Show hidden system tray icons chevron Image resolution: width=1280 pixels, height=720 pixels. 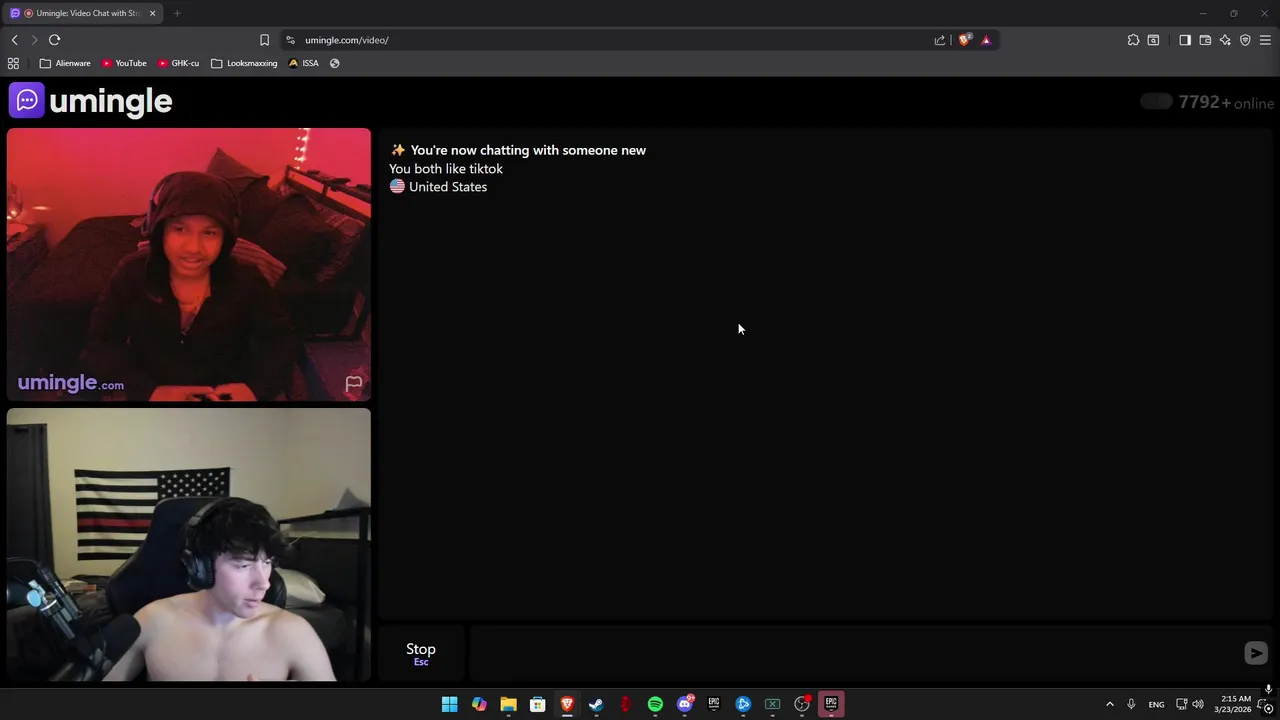pos(1109,704)
